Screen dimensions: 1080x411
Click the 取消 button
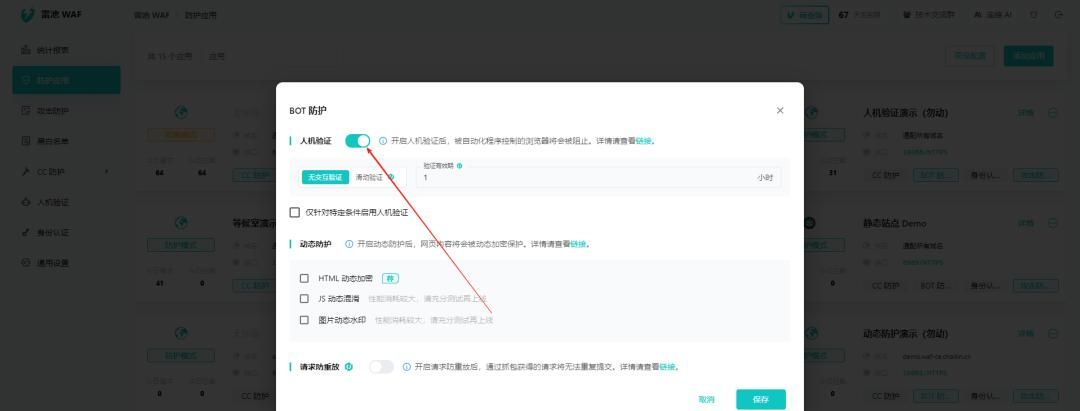point(706,399)
